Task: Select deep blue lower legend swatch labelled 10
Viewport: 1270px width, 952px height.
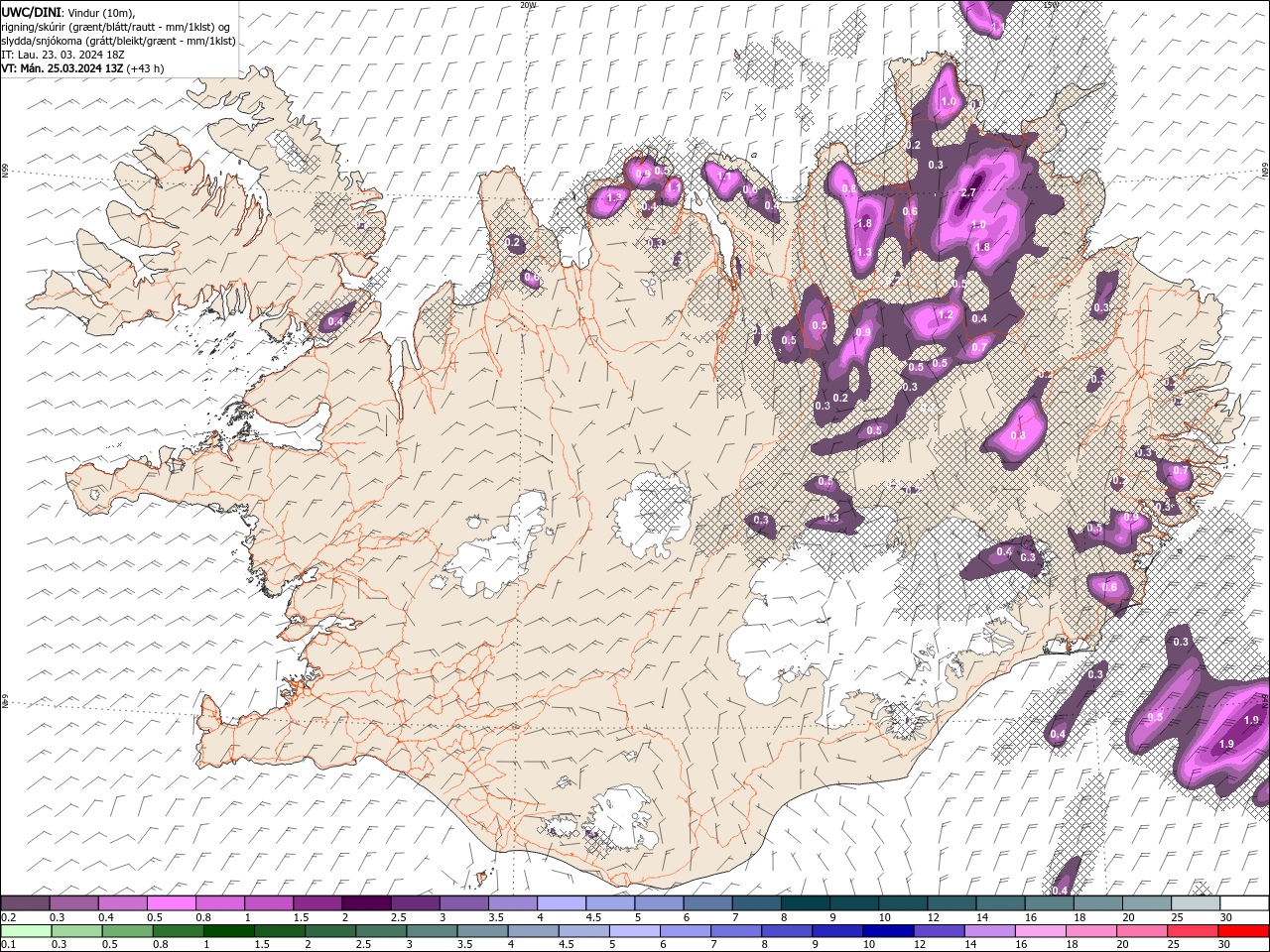Action: pyautogui.click(x=888, y=931)
